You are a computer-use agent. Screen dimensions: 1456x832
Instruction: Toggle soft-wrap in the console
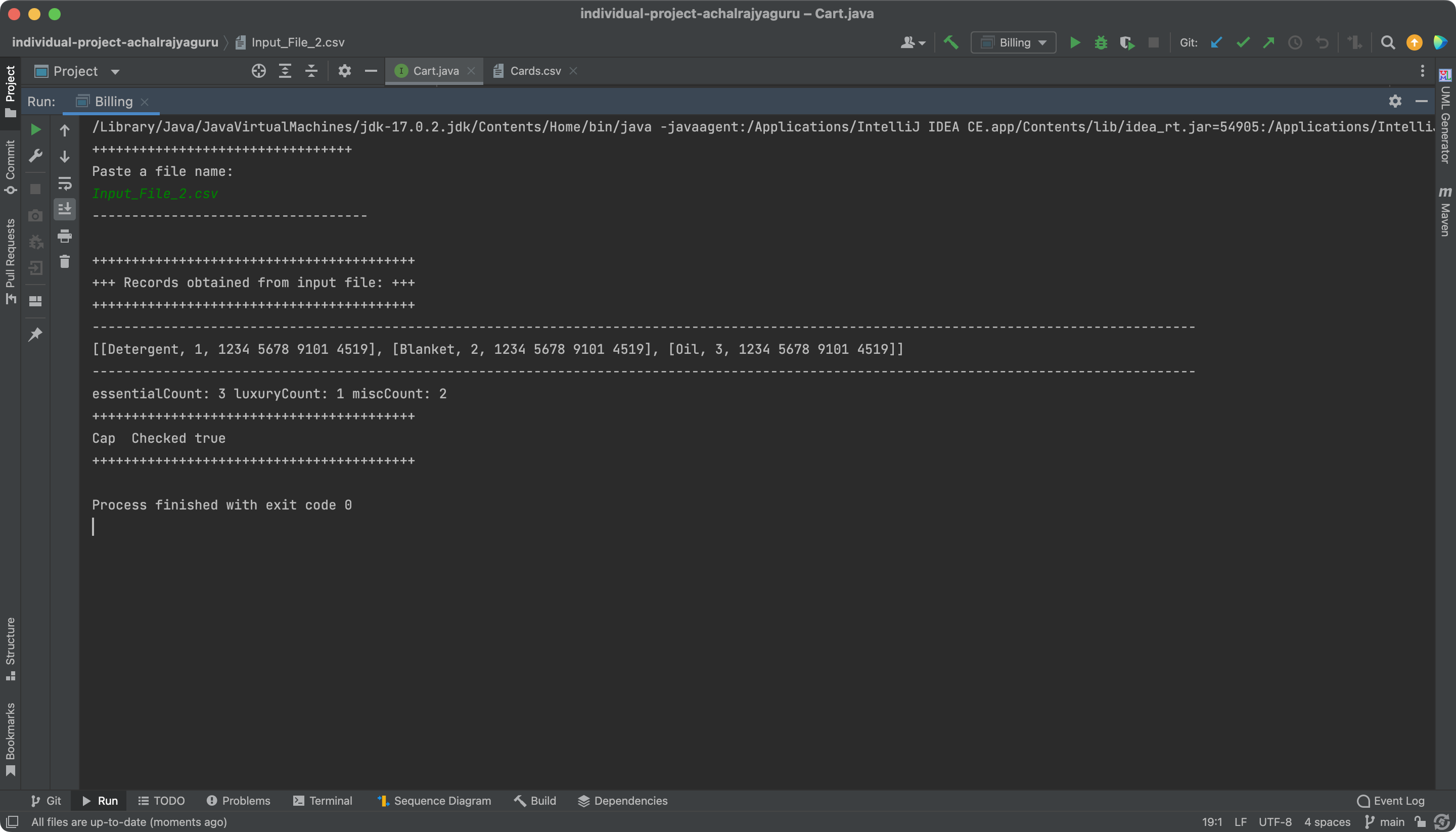tap(65, 183)
